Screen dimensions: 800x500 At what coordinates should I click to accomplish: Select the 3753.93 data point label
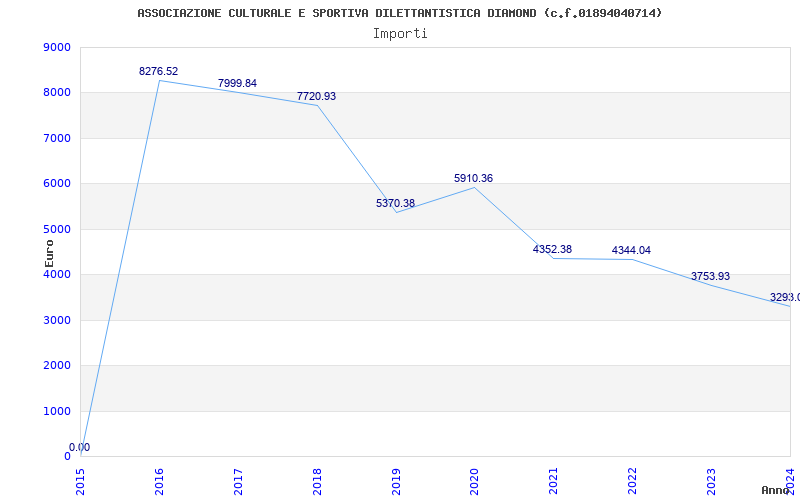[710, 277]
